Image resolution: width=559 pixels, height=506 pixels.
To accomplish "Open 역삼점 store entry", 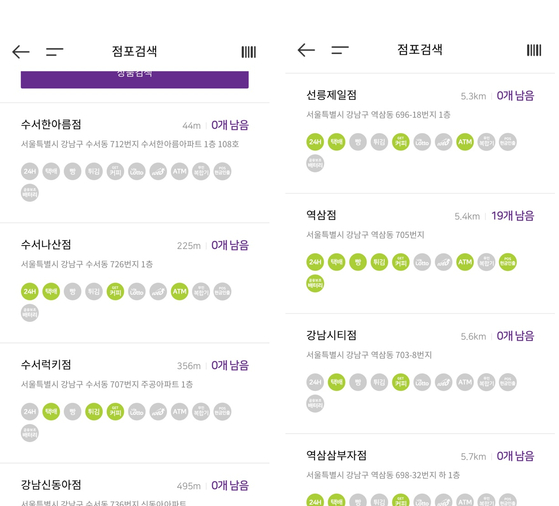I will point(420,254).
